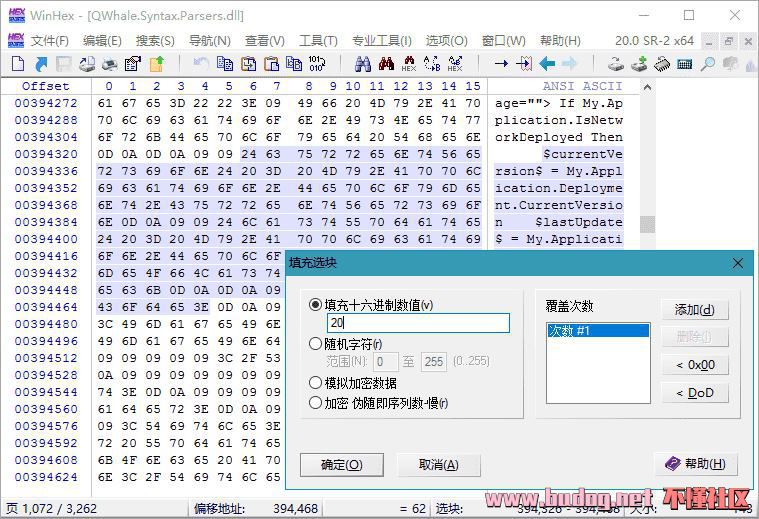Open the 专业工具(I) menu
This screenshot has width=759, height=519.
click(381, 41)
